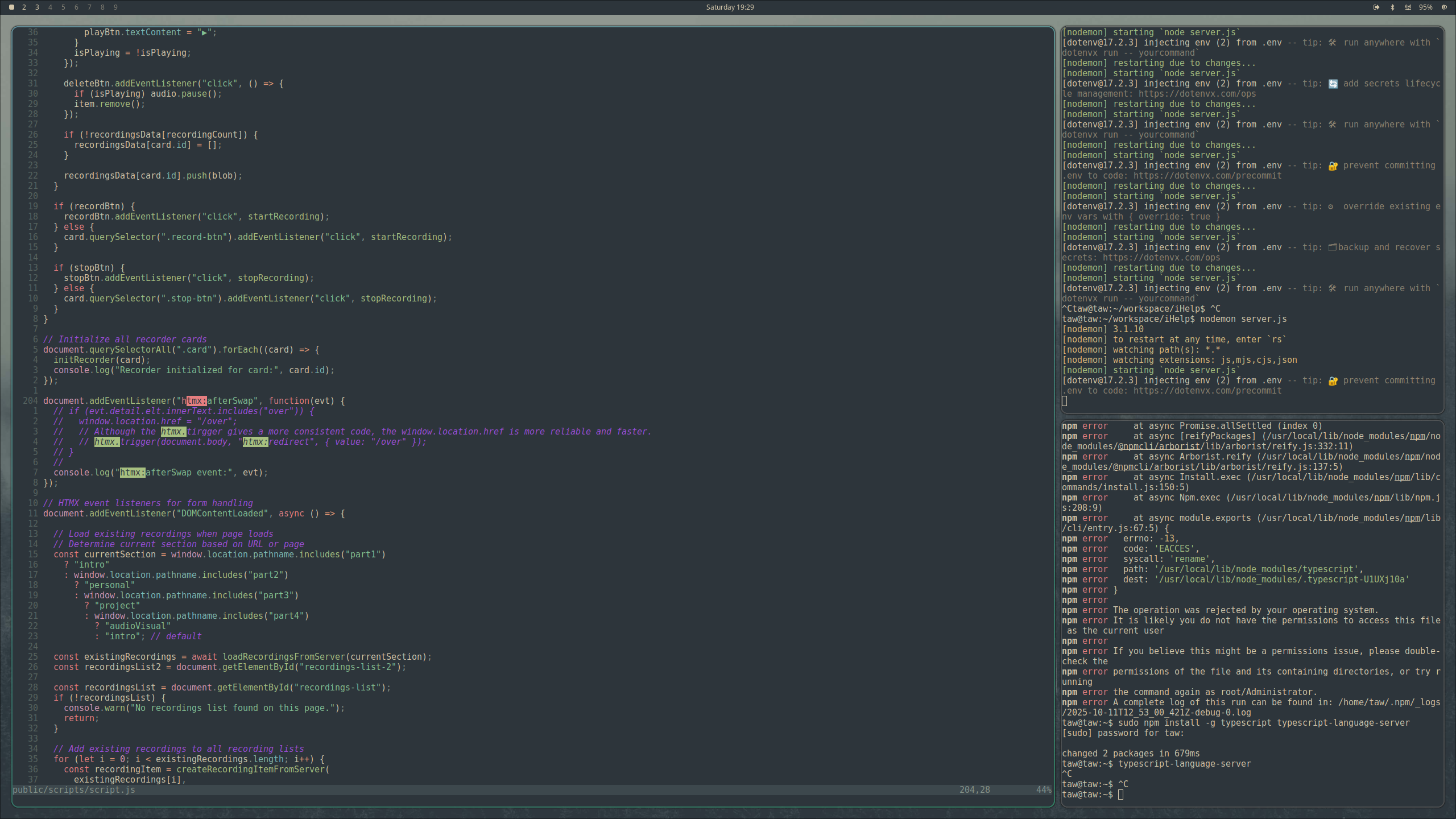Click the Saturday 19:29 clock in the bar
Viewport: 1456px width, 819px height.
click(x=729, y=7)
